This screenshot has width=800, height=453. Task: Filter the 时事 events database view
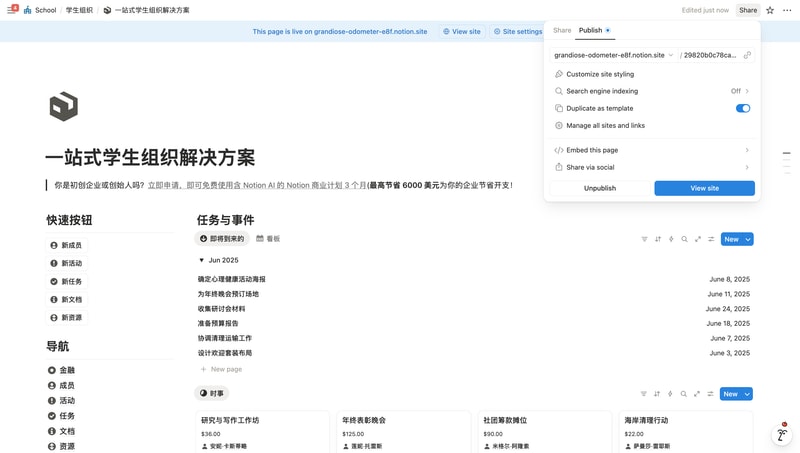click(x=643, y=394)
